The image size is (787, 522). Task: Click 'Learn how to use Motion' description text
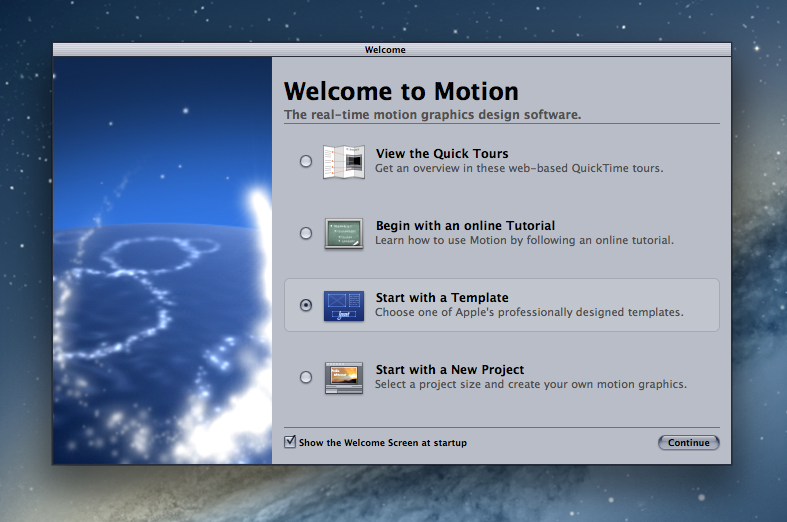[524, 240]
